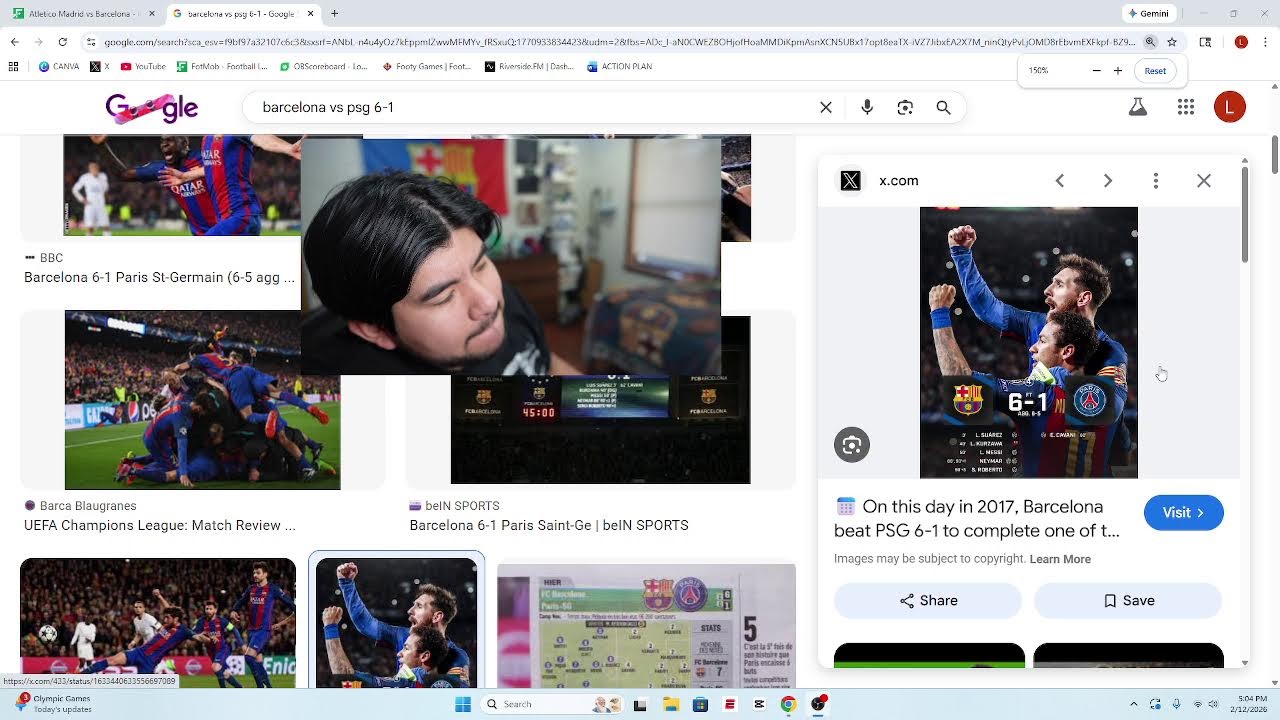
Task: Go to previous image in preview panel
Action: 1060,181
